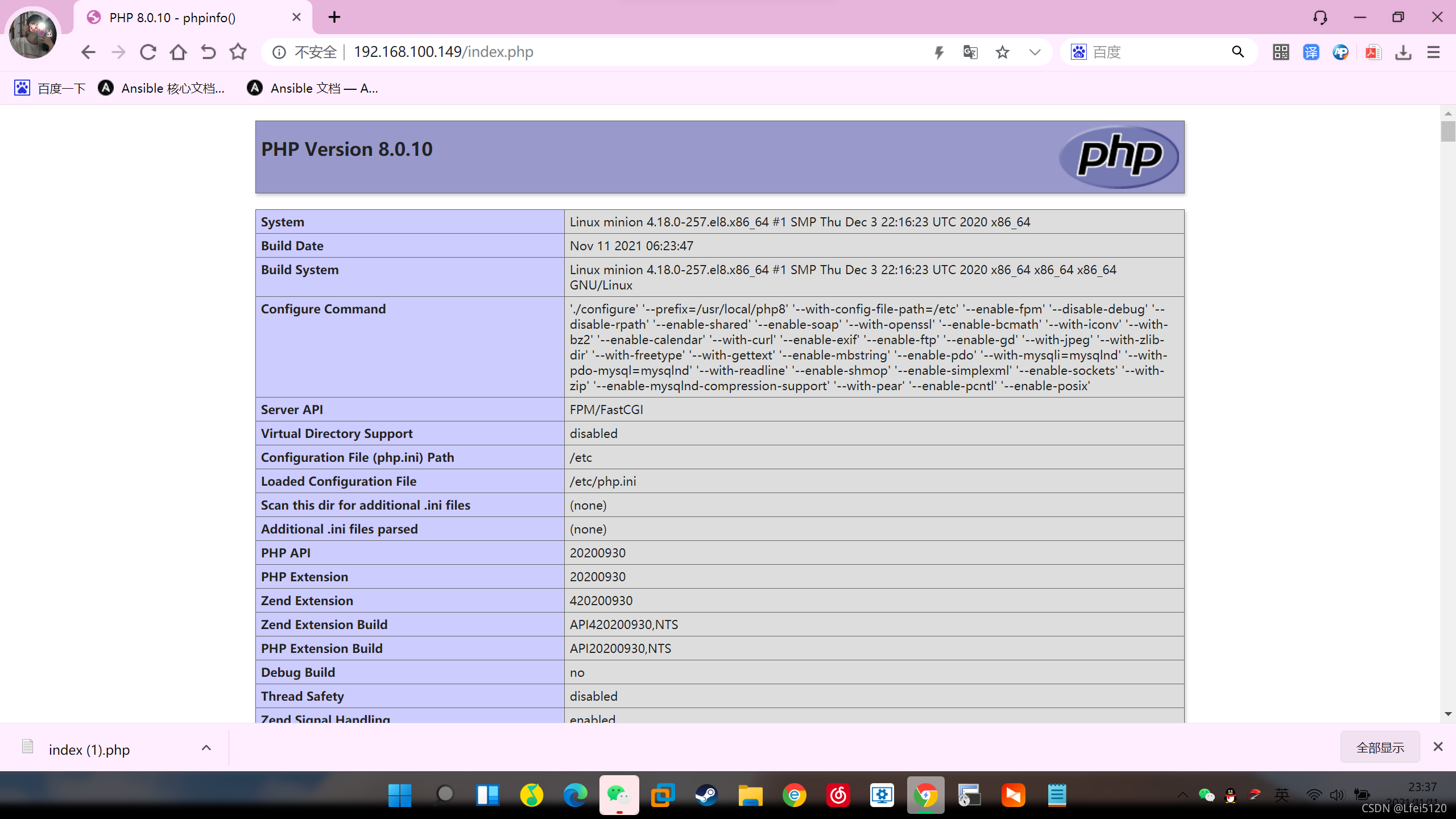
Task: Click the undo close tab icon
Action: click(x=208, y=52)
